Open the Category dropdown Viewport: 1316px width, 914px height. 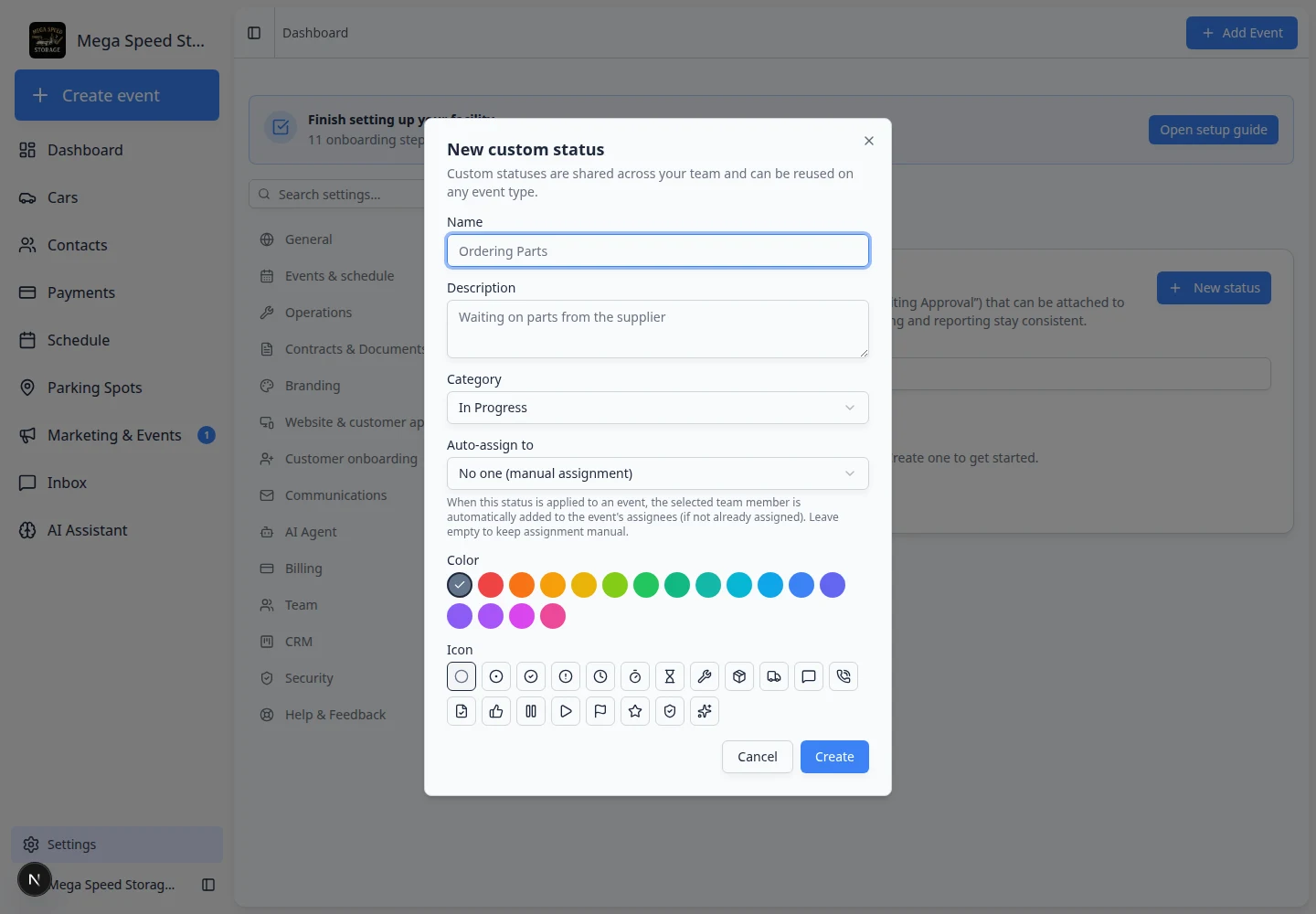coord(658,408)
